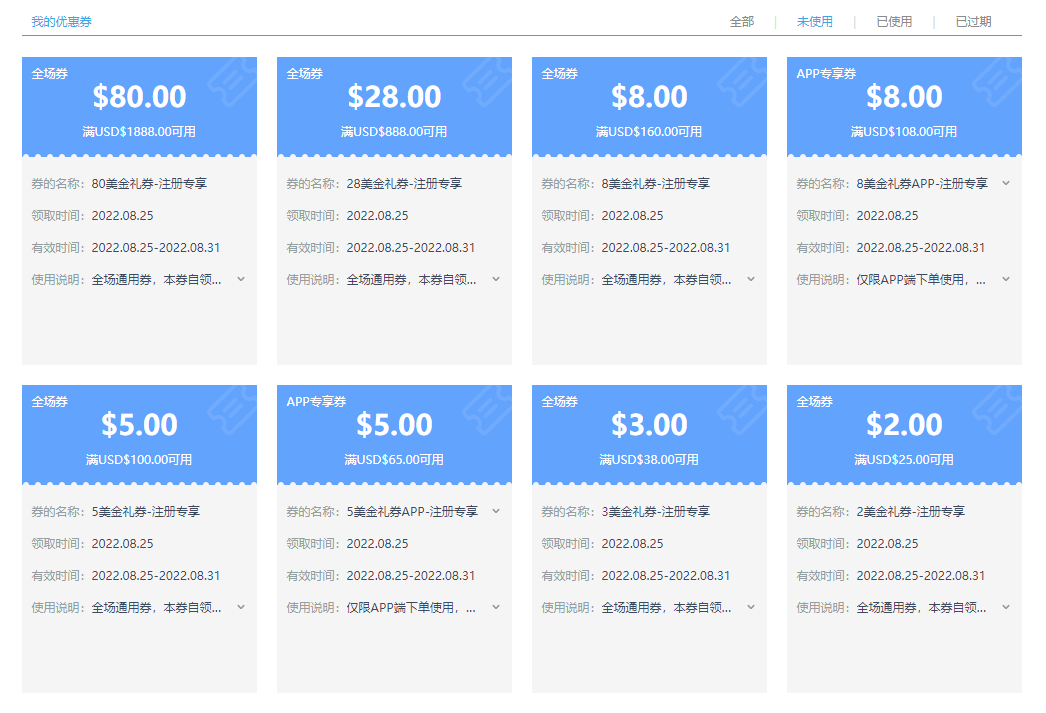Click the 满USD$65.00可用 condition text
Viewport: 1046px width, 713px height.
coord(394,460)
